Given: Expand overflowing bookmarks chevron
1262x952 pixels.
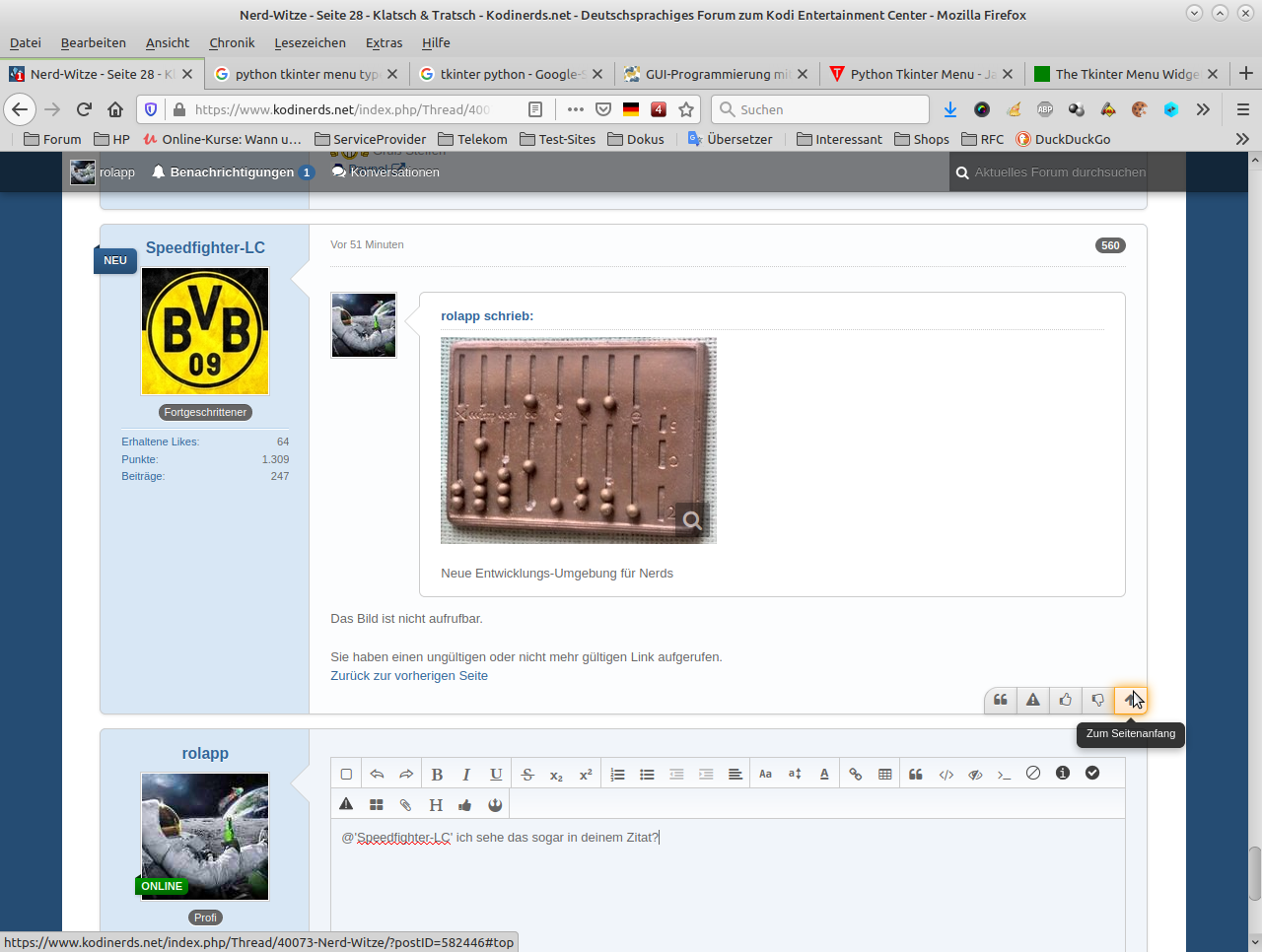Looking at the screenshot, I should coord(1242,139).
